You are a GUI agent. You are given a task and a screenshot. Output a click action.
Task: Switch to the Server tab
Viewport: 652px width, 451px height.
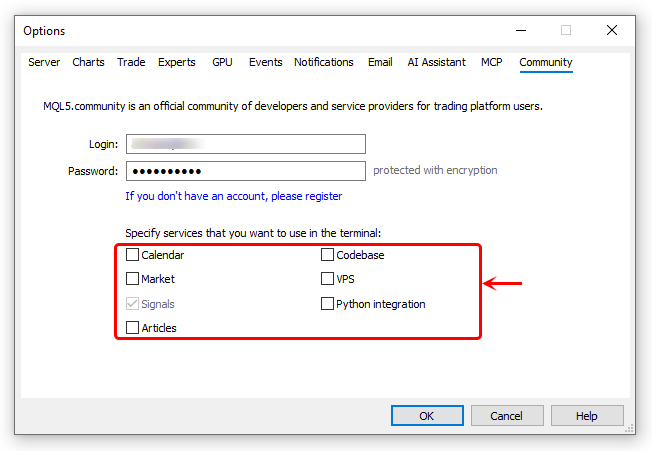click(x=44, y=62)
